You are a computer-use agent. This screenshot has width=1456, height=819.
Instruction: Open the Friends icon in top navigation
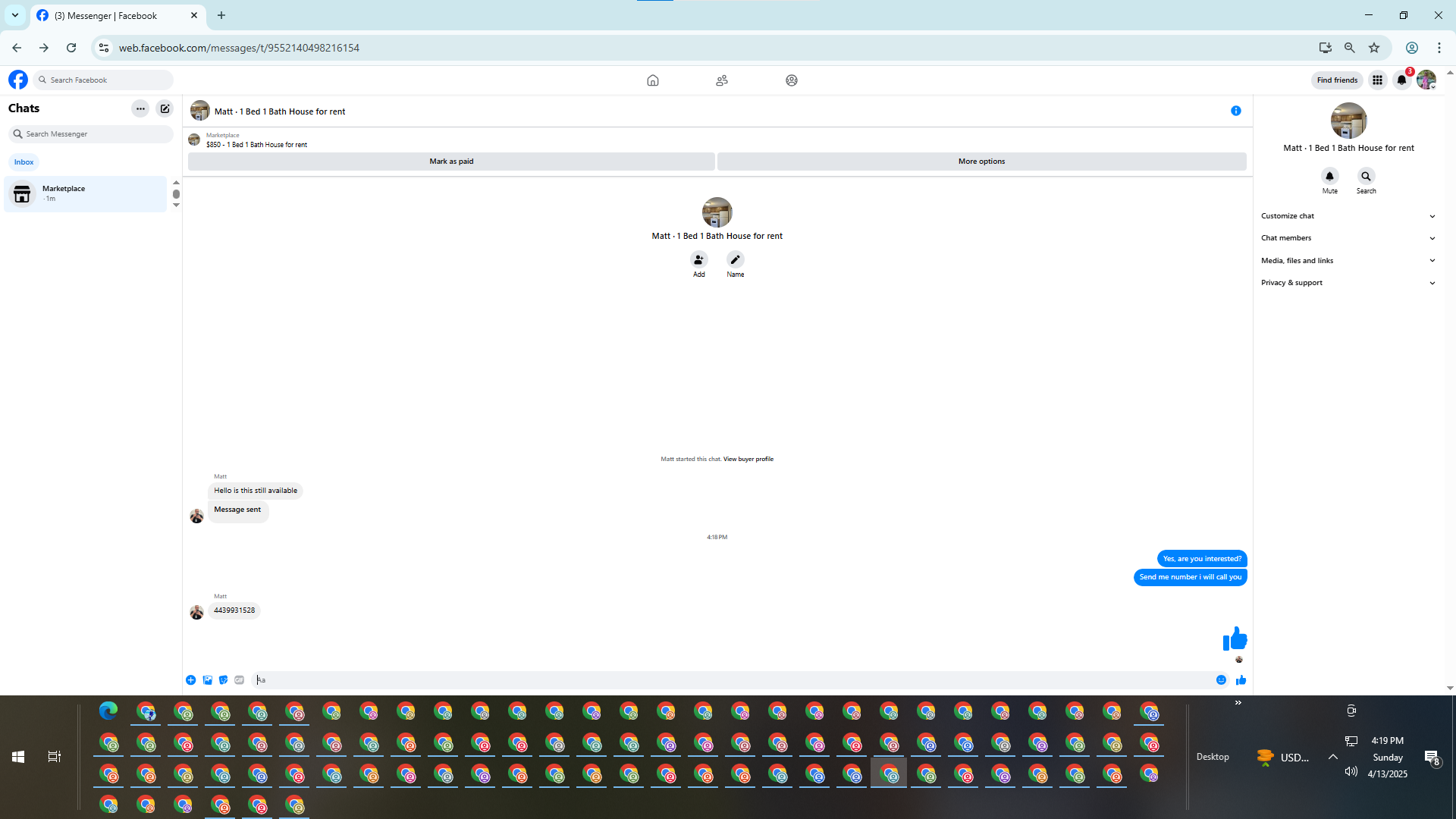[x=722, y=80]
